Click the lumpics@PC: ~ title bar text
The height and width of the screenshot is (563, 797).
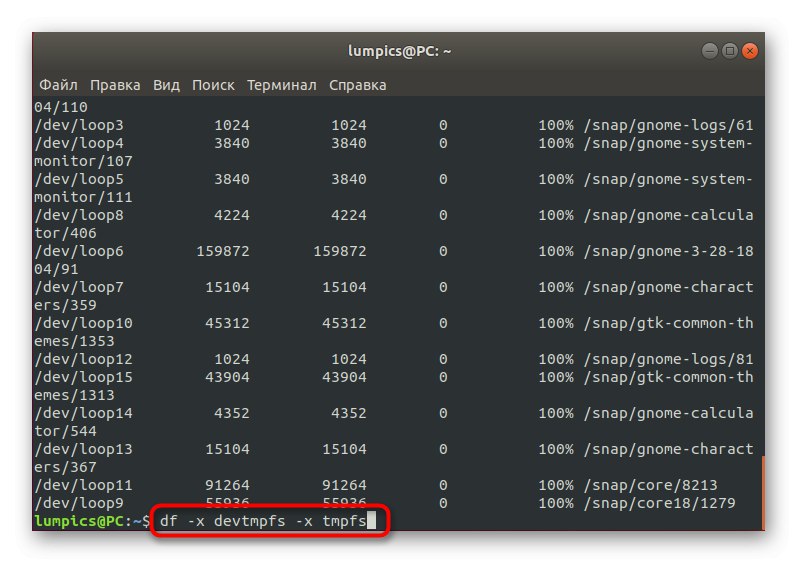pyautogui.click(x=400, y=51)
